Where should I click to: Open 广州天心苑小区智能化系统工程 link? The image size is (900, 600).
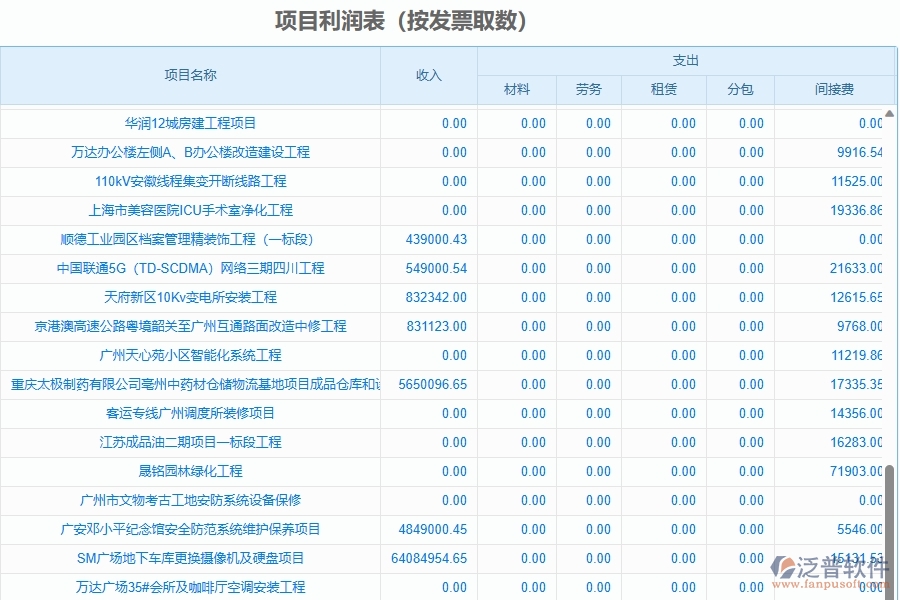click(x=190, y=355)
